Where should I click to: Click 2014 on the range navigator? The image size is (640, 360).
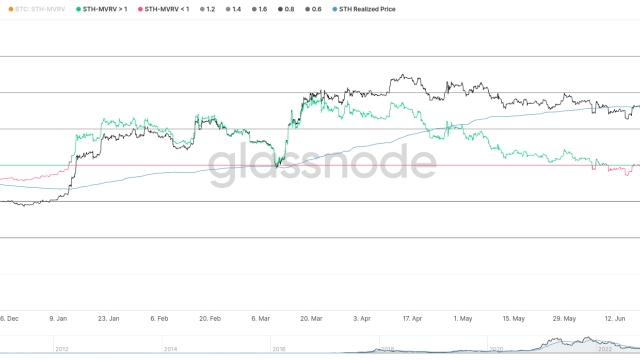[170, 349]
